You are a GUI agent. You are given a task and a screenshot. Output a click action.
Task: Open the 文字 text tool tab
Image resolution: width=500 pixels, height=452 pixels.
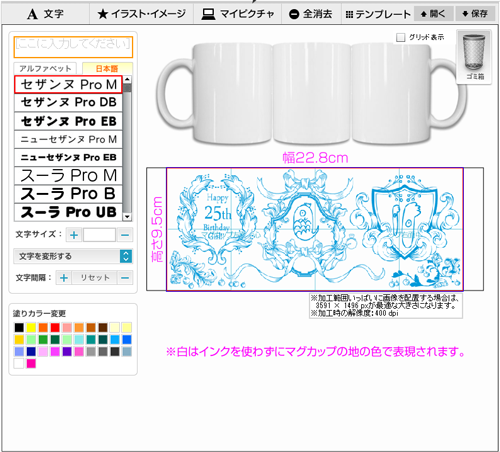click(45, 14)
